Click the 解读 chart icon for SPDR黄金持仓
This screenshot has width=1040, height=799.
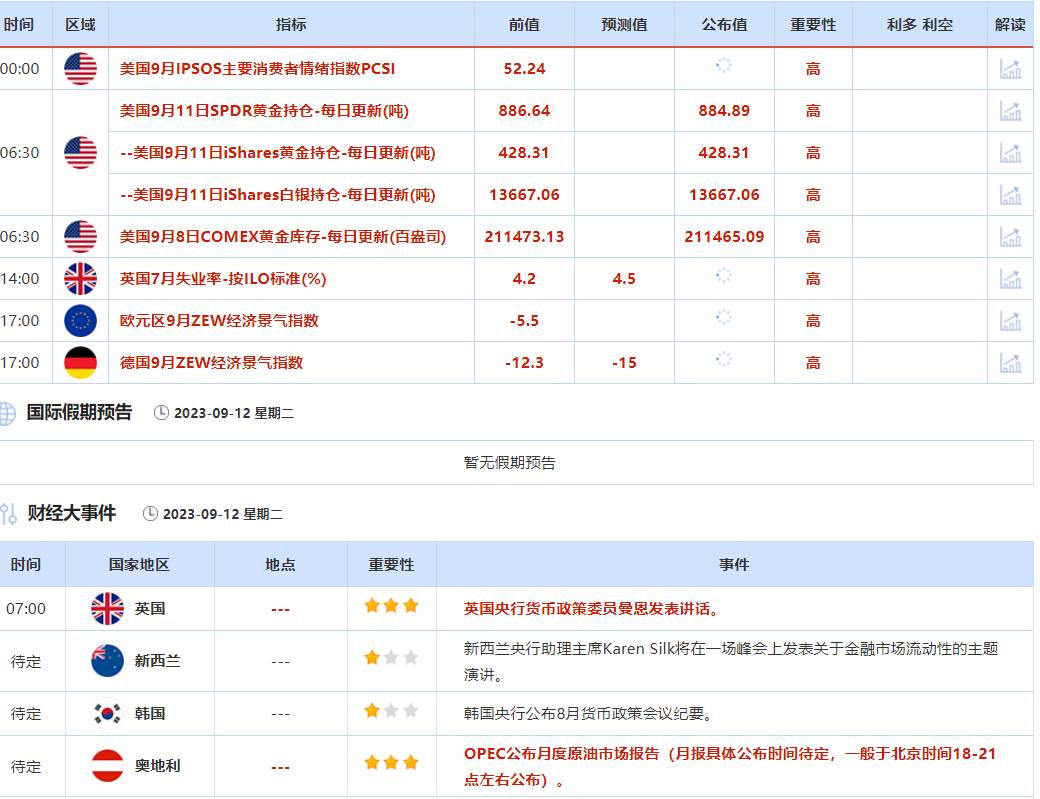tap(1011, 111)
